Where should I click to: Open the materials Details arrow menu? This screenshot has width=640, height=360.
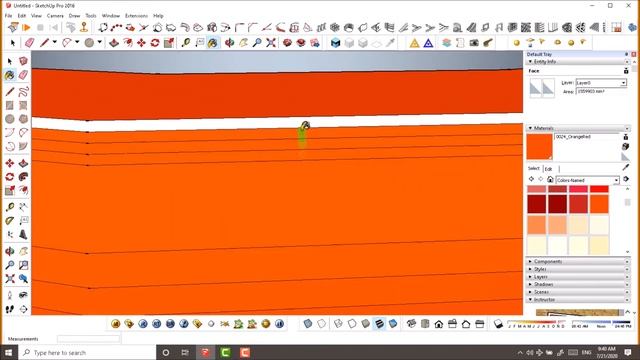(x=626, y=180)
